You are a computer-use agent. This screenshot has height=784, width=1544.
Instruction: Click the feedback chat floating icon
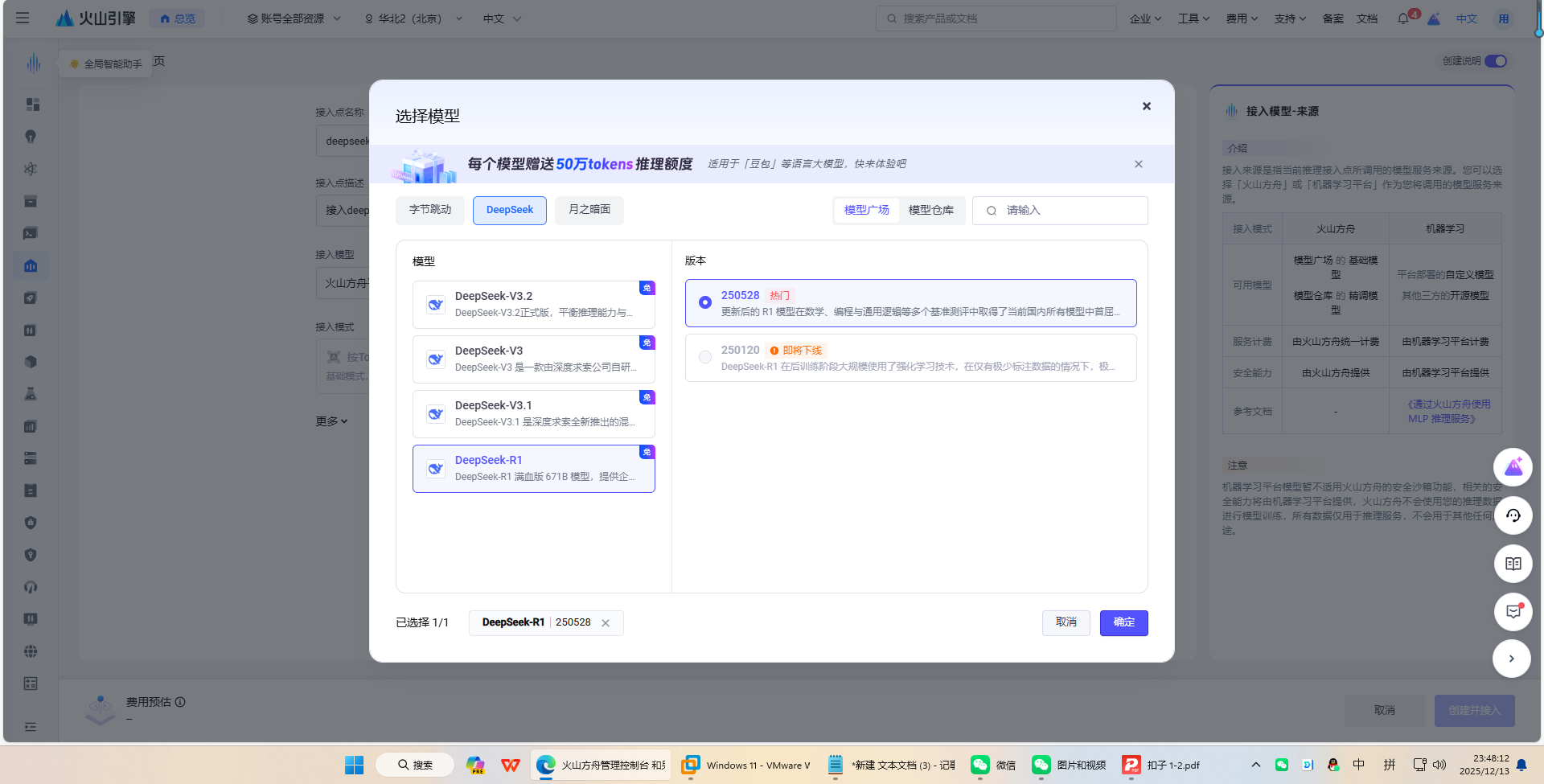coord(1513,612)
